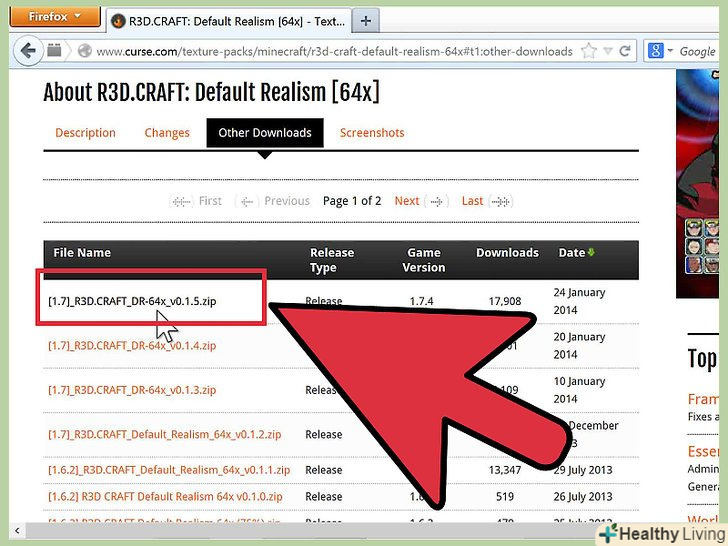Screen dimensions: 728x546
Task: Switch to the Changes tab
Action: tap(167, 133)
